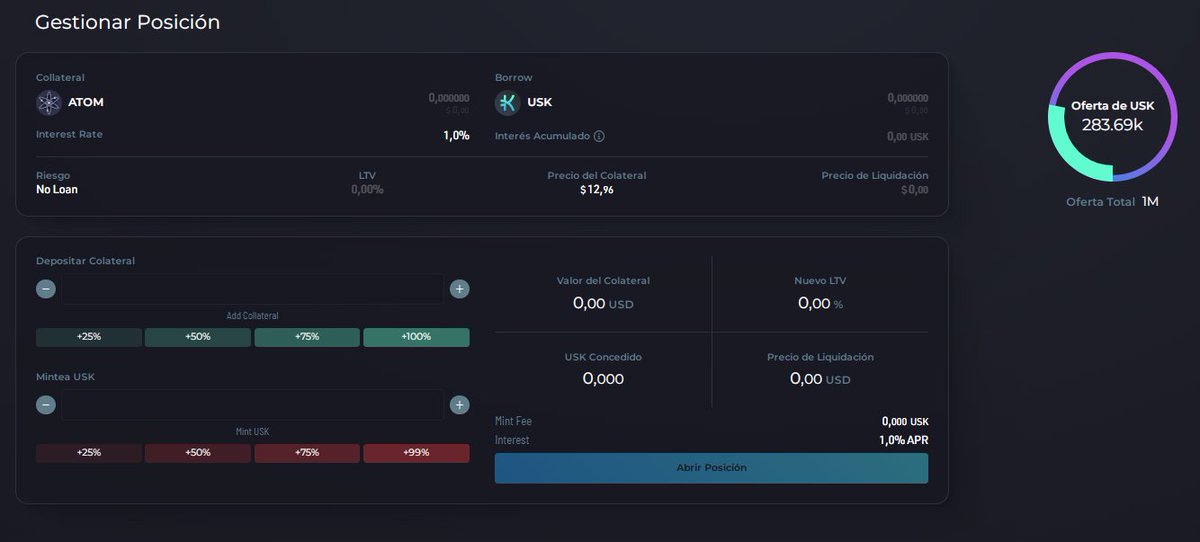Choose +50% USK mint amount
The image size is (1200, 542).
198,453
